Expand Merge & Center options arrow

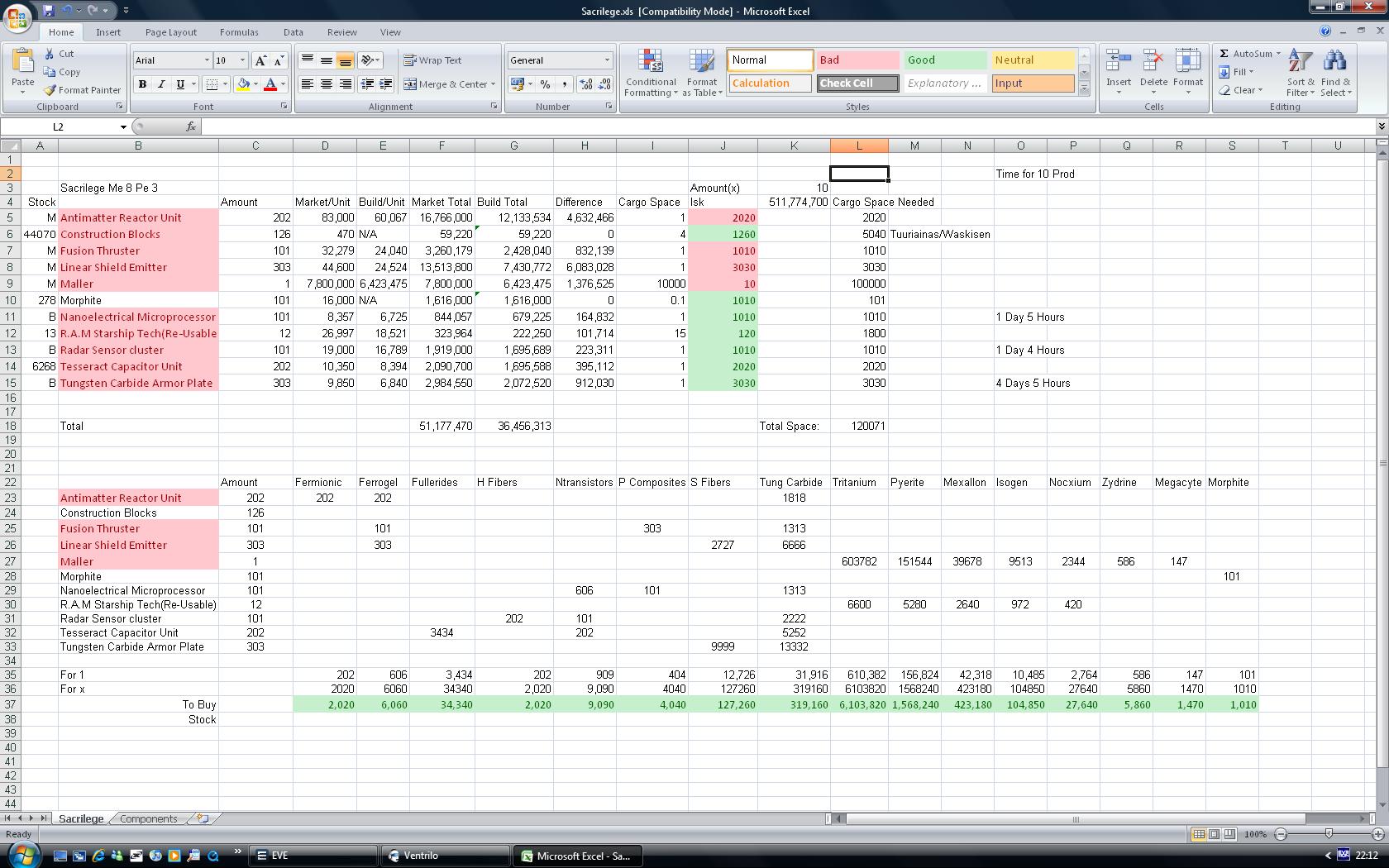click(493, 84)
